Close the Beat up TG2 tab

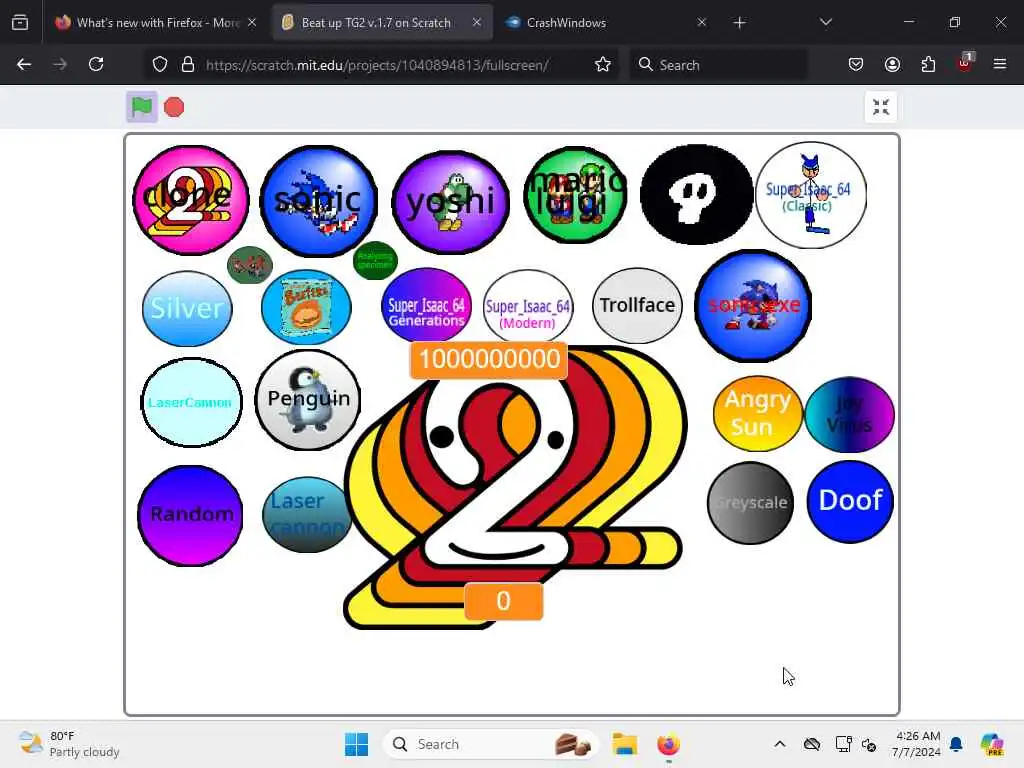[x=477, y=22]
